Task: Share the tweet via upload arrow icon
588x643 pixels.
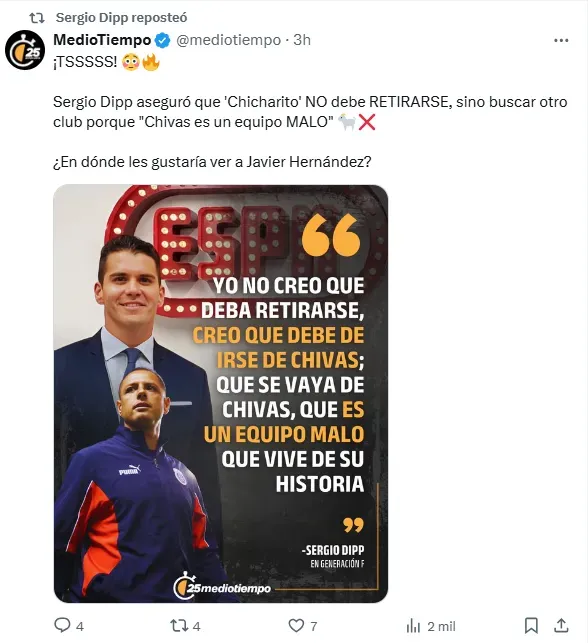Action: tap(561, 625)
